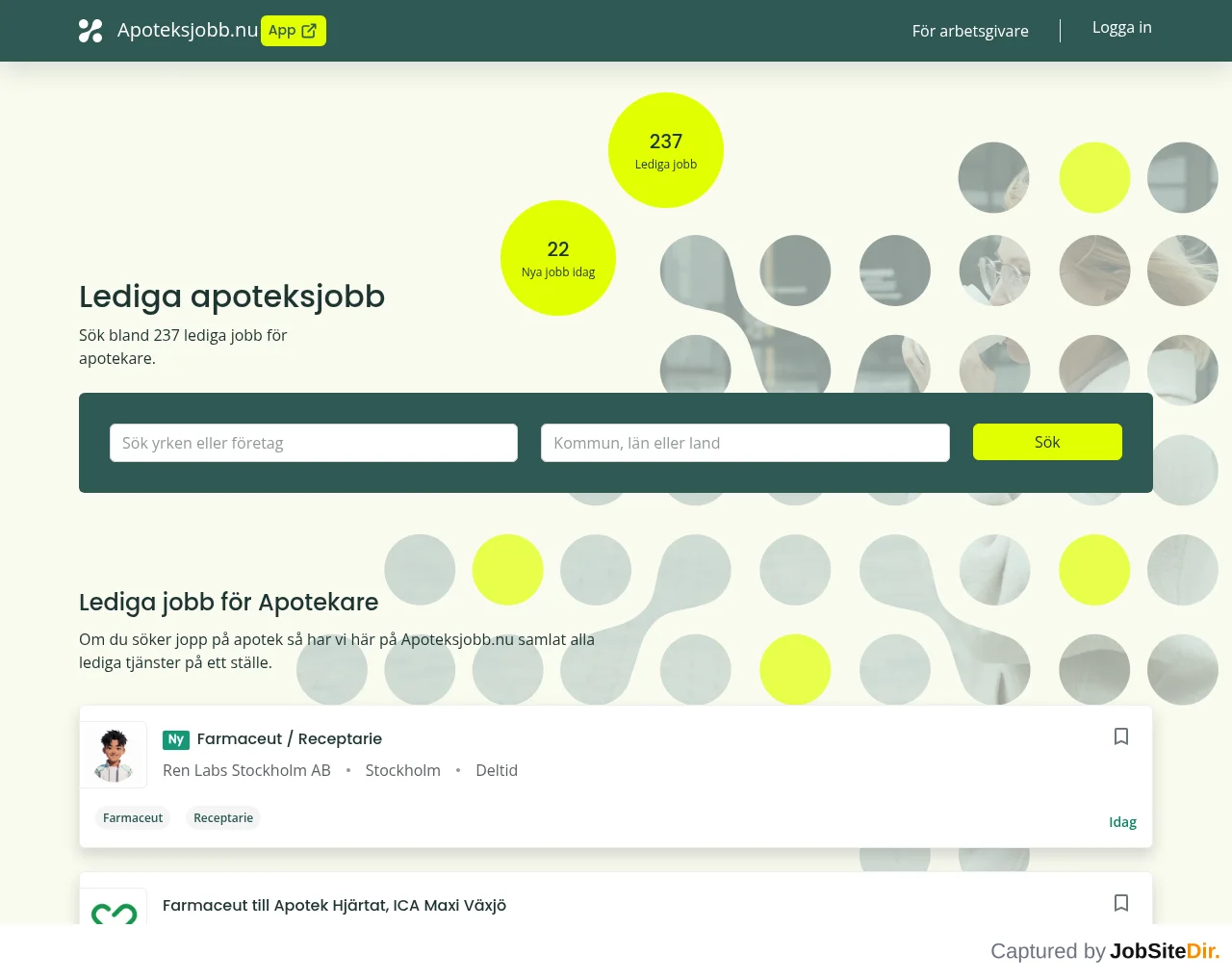Open Farmaceut till Apotek Hjärtat, ICA Maxi Växjö

click(x=334, y=905)
